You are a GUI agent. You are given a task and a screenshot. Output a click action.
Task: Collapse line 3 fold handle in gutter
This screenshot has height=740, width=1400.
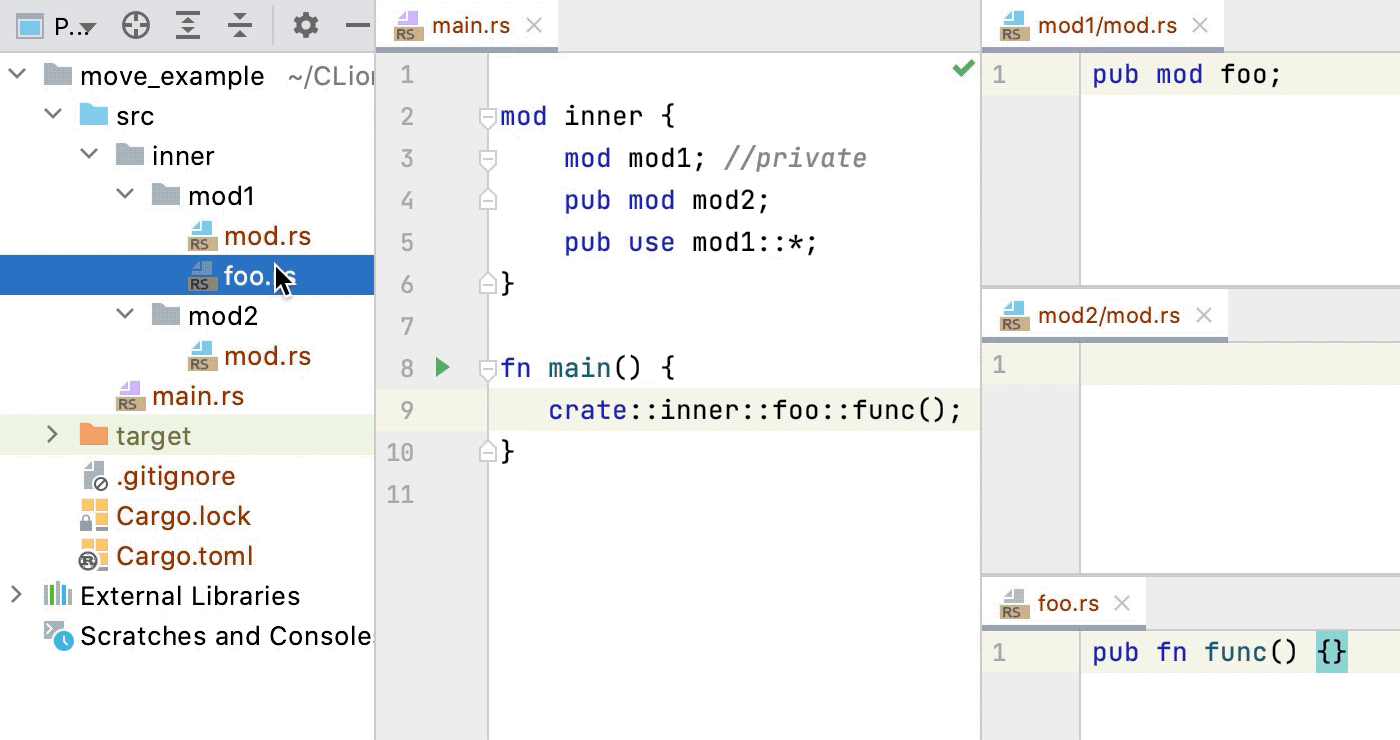coord(487,157)
